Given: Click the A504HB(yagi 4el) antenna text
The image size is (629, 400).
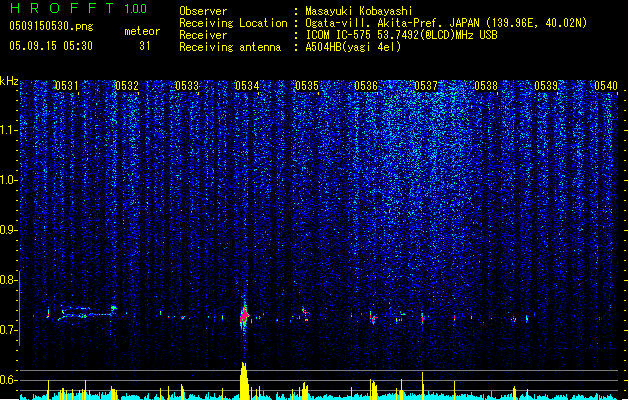Looking at the screenshot, I should pyautogui.click(x=353, y=47).
